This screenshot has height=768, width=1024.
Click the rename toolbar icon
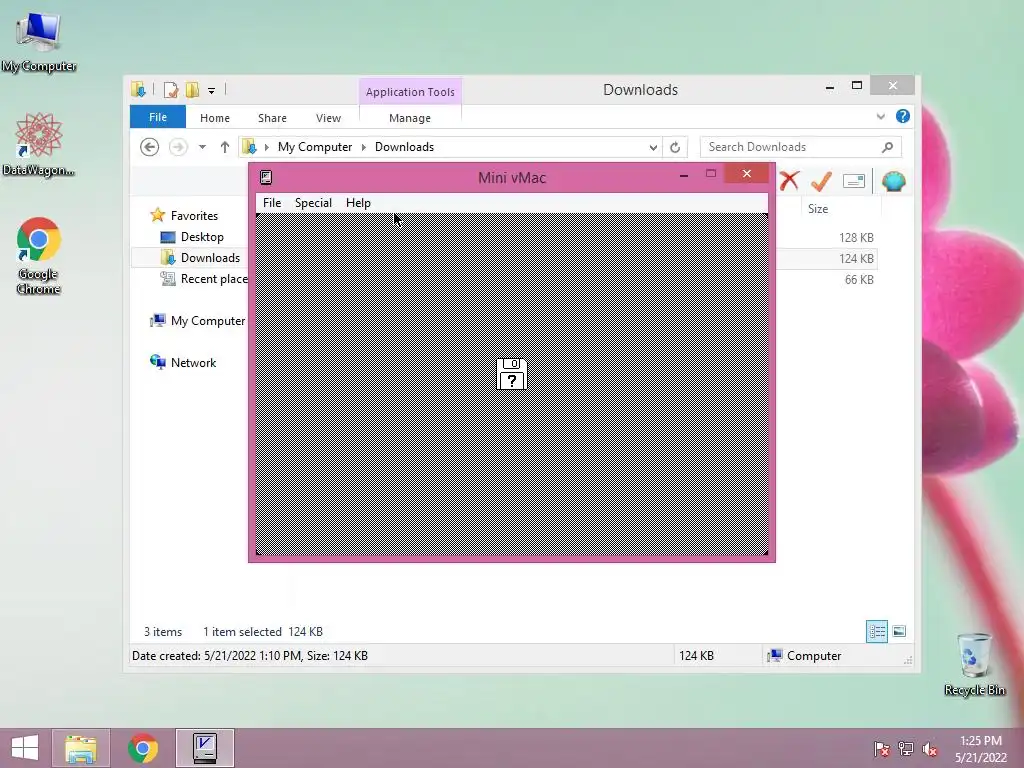pyautogui.click(x=854, y=181)
